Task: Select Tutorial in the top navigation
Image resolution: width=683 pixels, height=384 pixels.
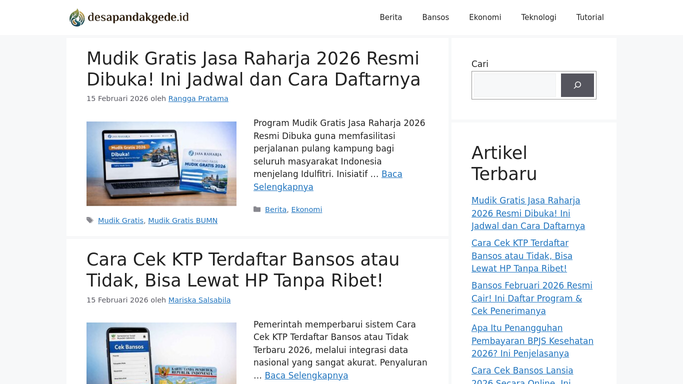Action: pos(590,17)
